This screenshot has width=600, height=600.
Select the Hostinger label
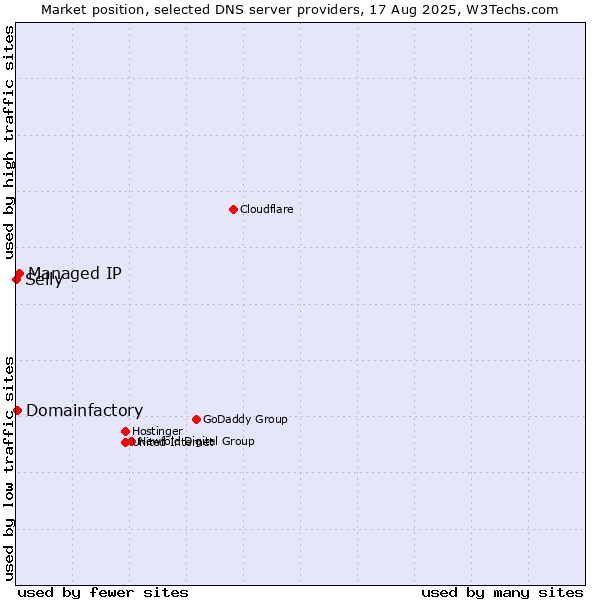157,431
